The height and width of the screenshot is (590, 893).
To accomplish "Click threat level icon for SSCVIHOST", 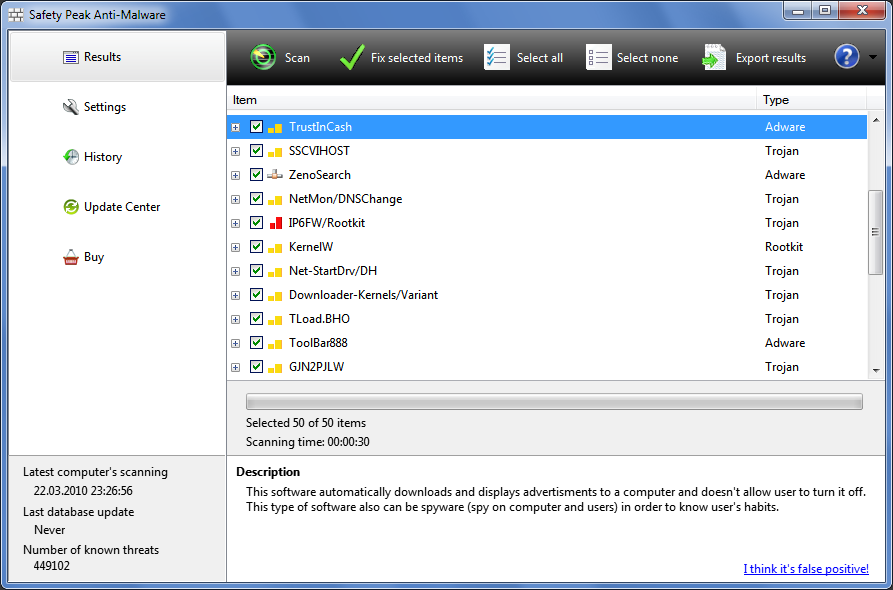I will point(275,152).
